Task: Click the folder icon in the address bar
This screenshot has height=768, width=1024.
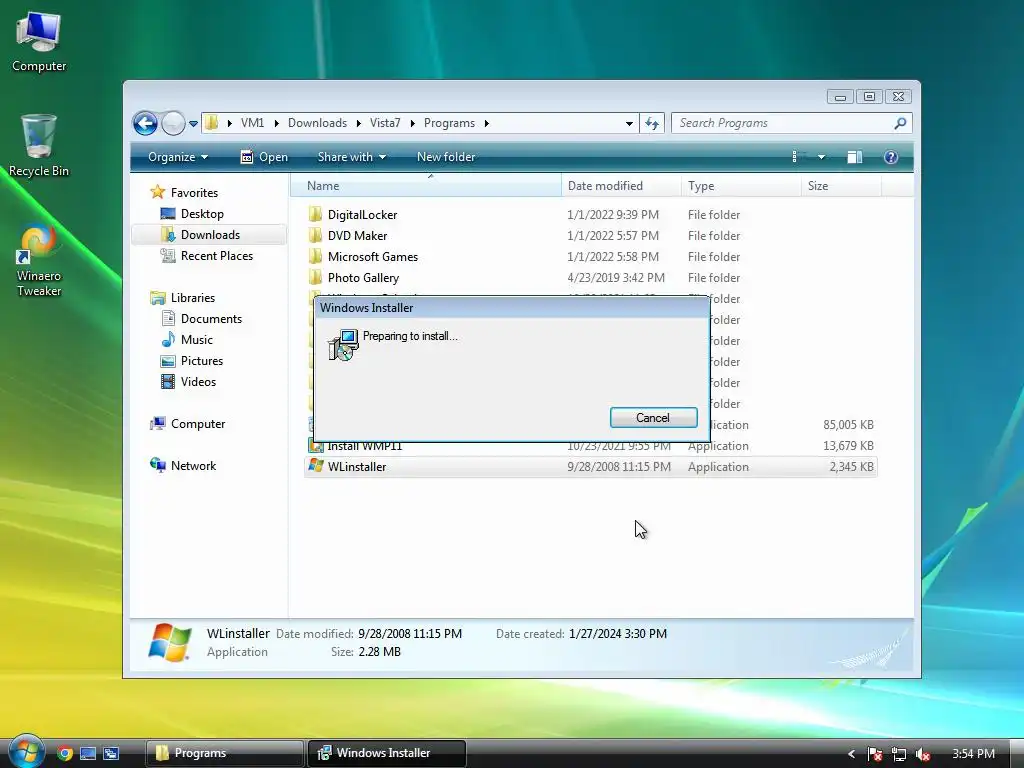Action: click(x=212, y=123)
